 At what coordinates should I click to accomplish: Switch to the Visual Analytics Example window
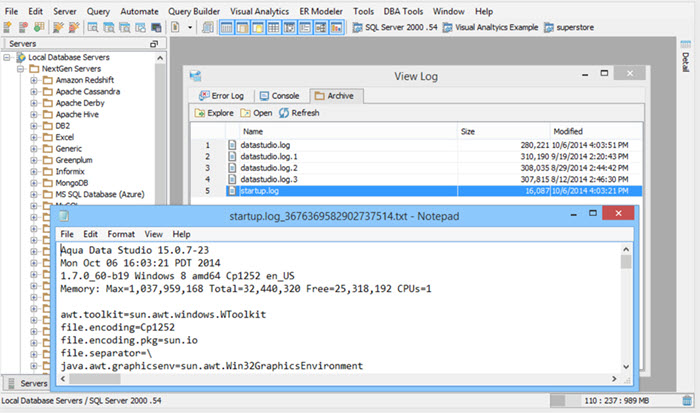490,27
